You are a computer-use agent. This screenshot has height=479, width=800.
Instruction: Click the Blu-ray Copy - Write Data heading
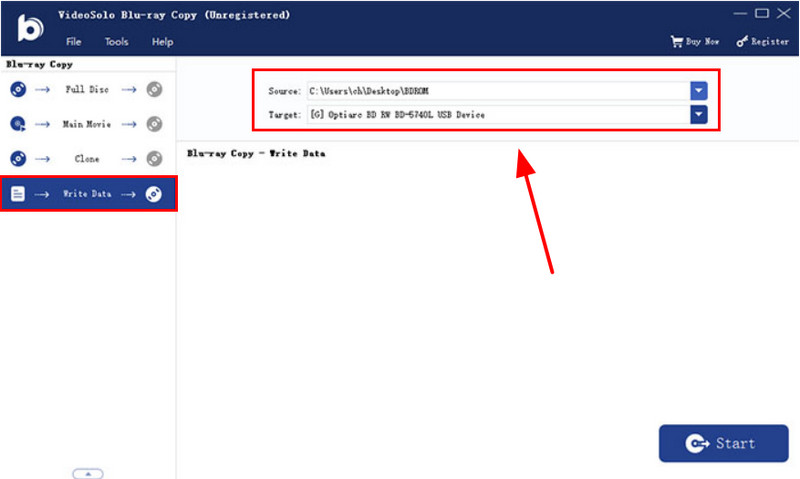[256, 153]
